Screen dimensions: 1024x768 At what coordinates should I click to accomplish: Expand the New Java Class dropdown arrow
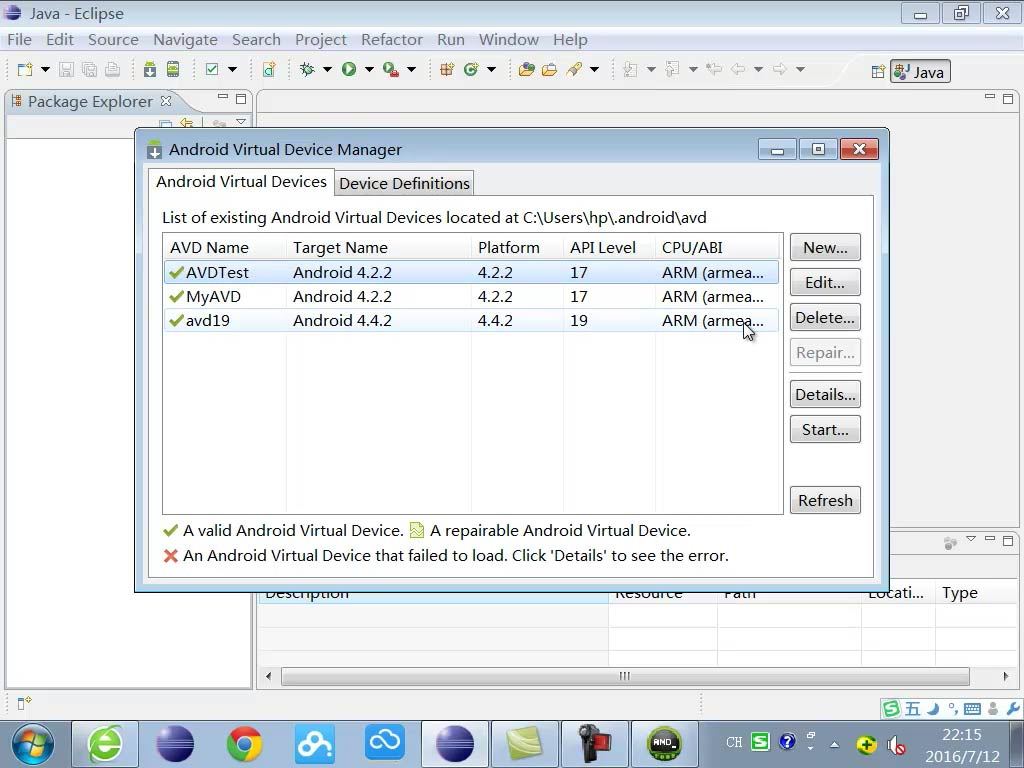491,69
